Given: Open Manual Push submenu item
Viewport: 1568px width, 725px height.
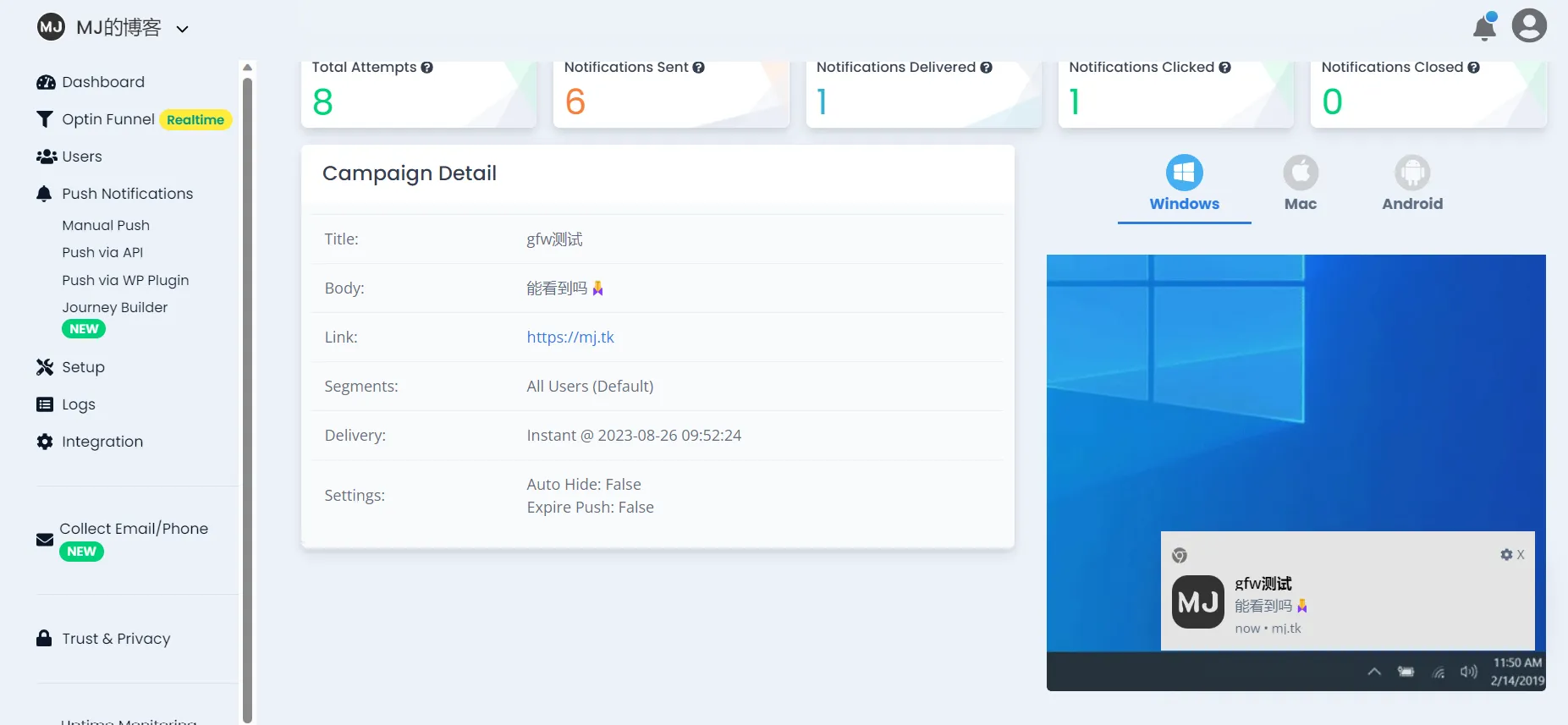Looking at the screenshot, I should tap(106, 225).
